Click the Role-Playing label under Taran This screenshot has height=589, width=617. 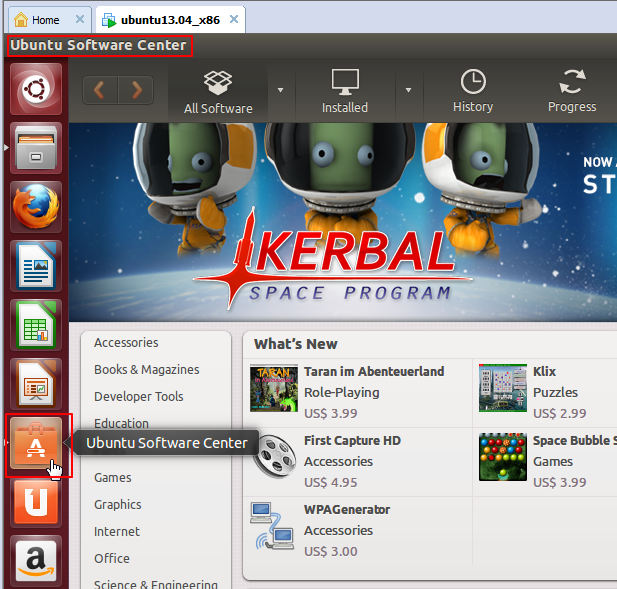(x=342, y=392)
